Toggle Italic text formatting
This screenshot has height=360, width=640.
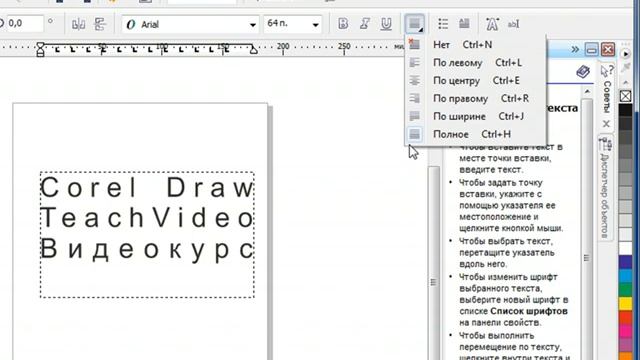(x=364, y=24)
